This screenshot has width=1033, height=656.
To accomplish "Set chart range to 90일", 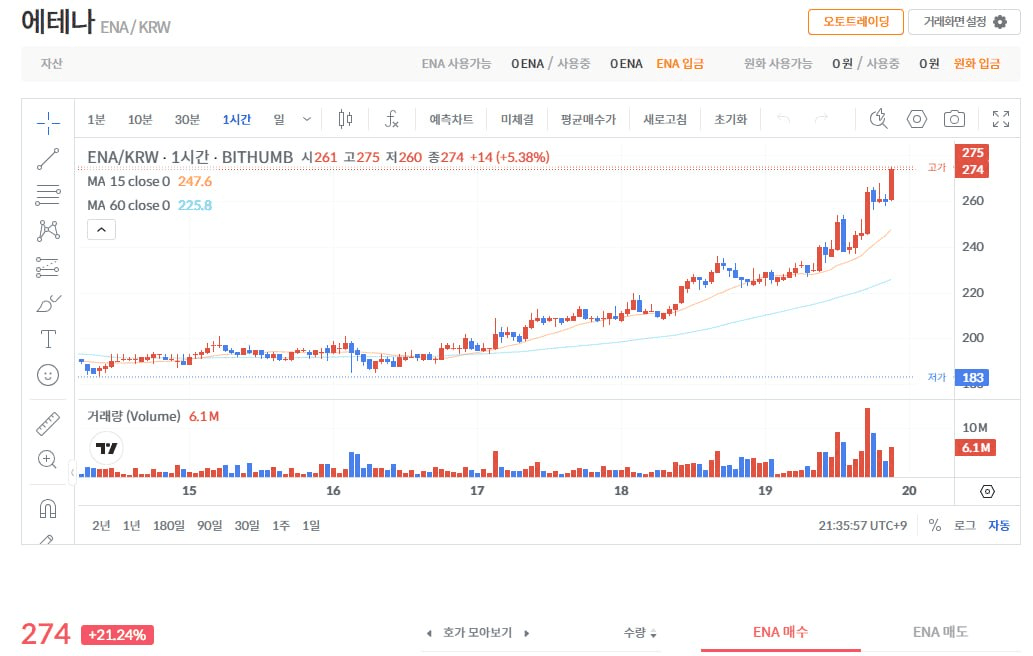I will [x=209, y=526].
